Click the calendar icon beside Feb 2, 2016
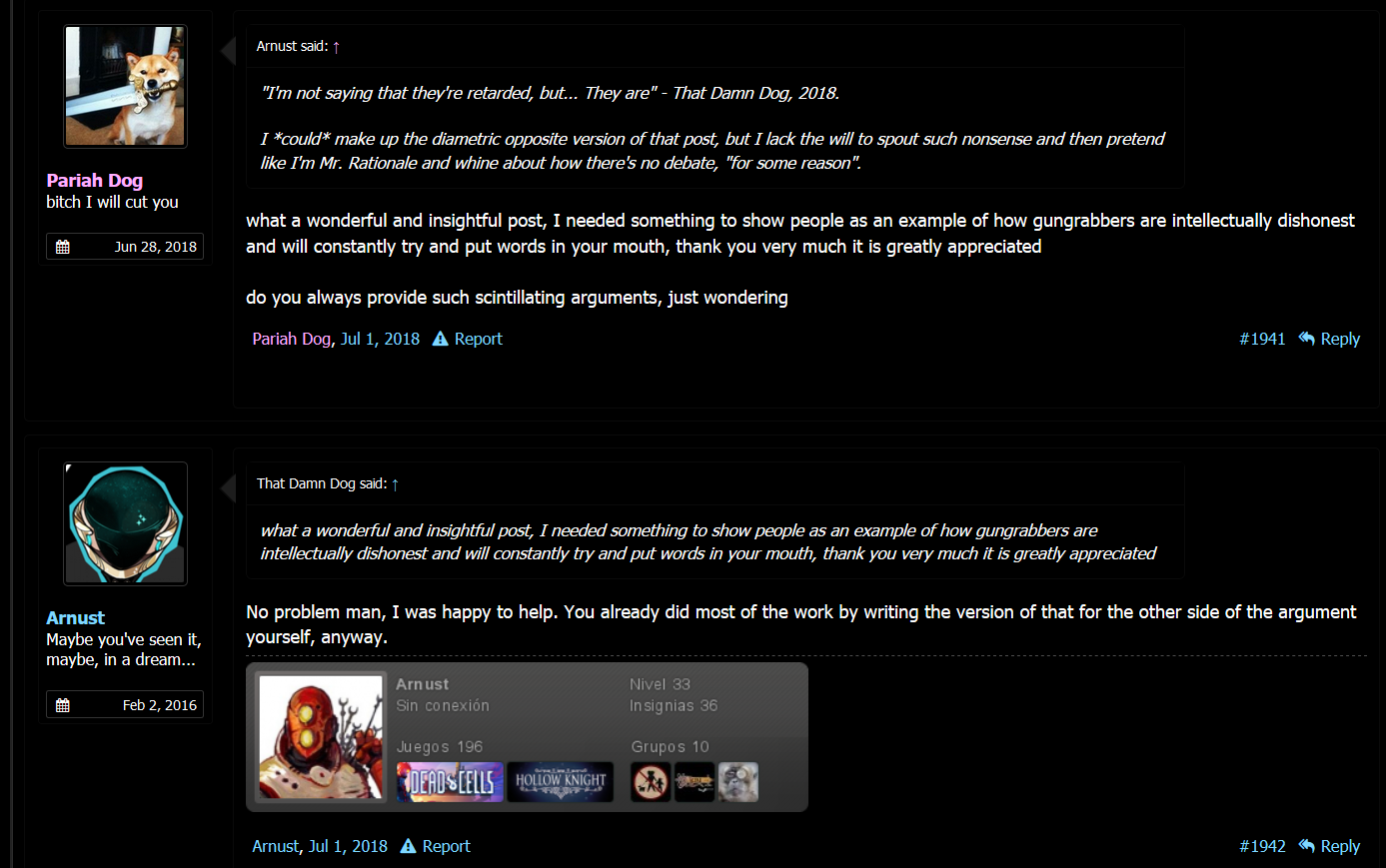The image size is (1386, 868). tap(63, 705)
